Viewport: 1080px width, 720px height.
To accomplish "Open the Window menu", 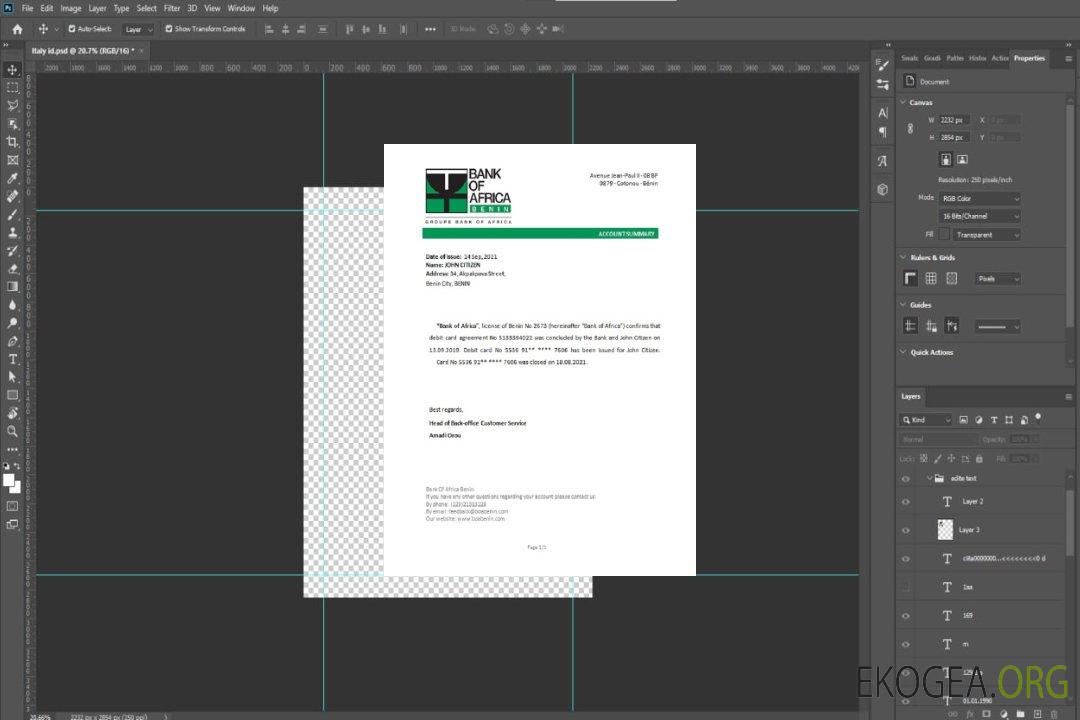I will (241, 8).
